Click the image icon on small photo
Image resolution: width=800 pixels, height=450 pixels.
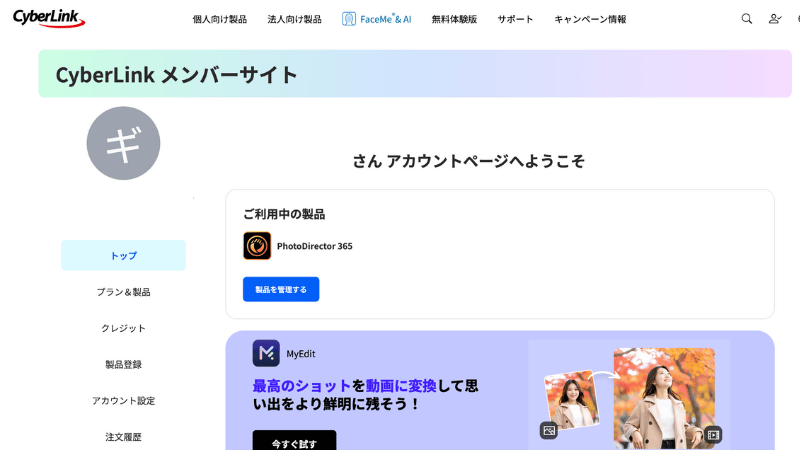pos(548,431)
